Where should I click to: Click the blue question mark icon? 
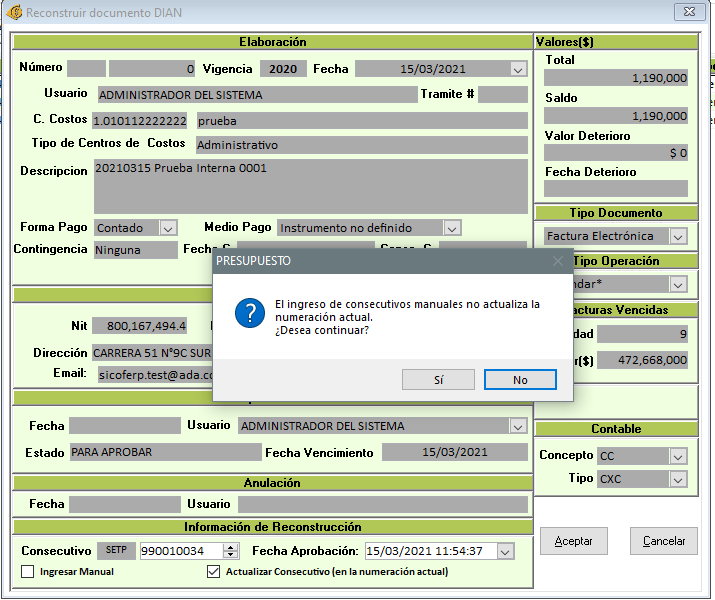tap(248, 312)
